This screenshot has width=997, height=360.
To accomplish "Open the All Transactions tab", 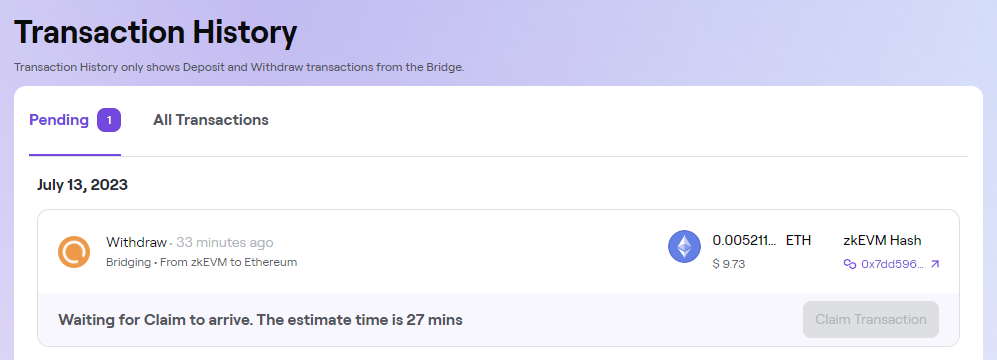I will (210, 120).
